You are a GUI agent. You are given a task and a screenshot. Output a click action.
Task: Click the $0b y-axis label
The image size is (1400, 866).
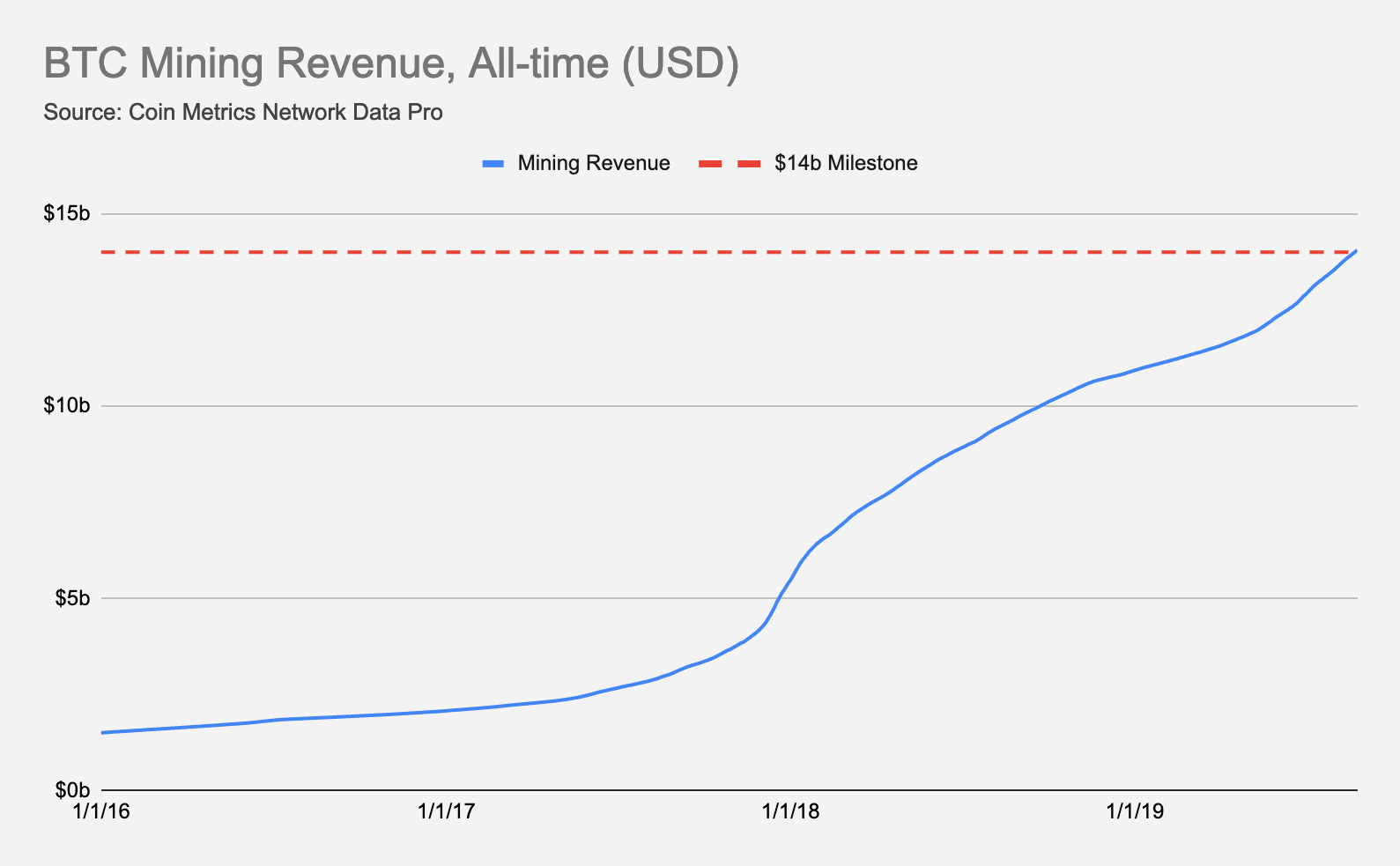[70, 790]
